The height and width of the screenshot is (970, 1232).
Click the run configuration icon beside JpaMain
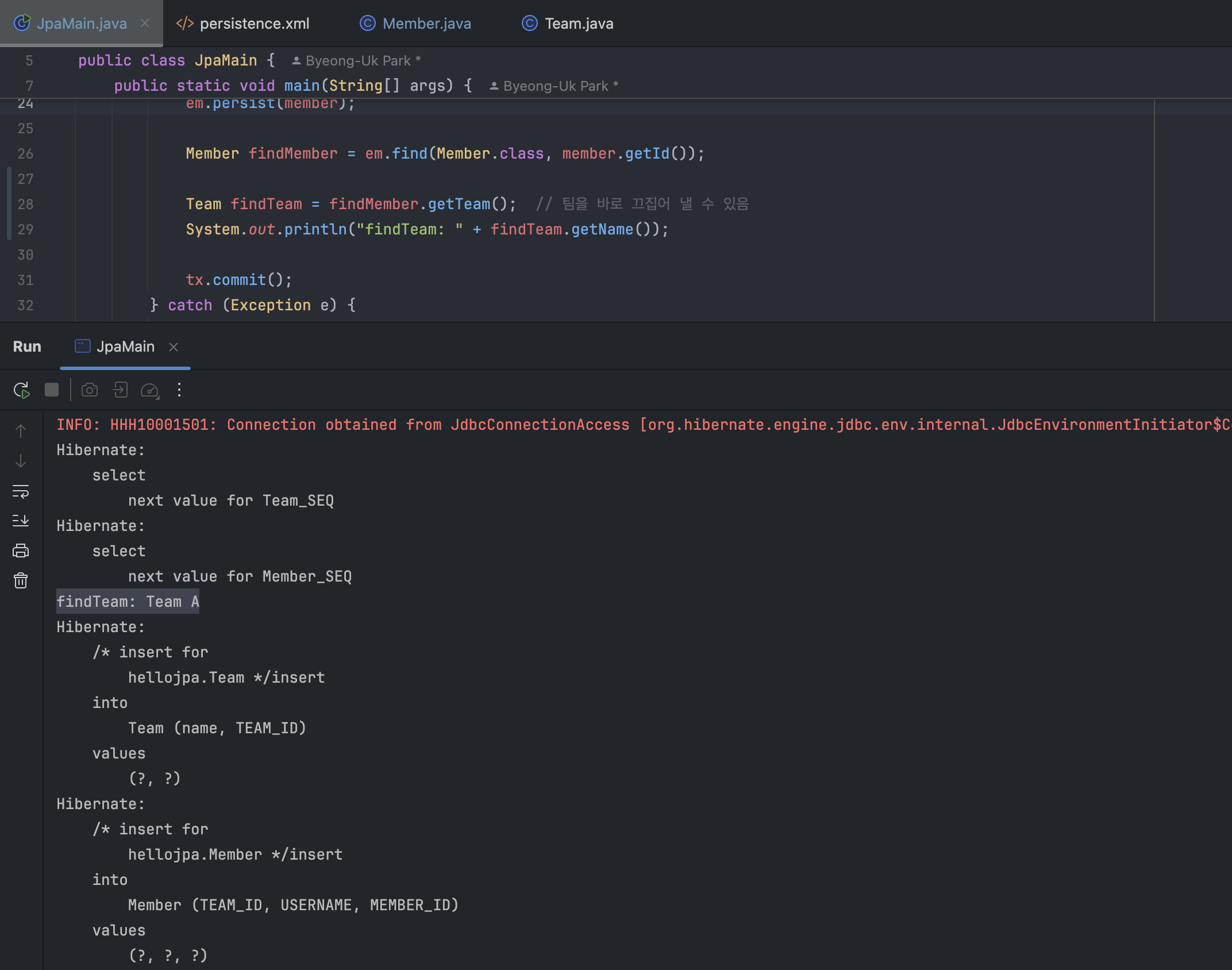click(x=83, y=346)
